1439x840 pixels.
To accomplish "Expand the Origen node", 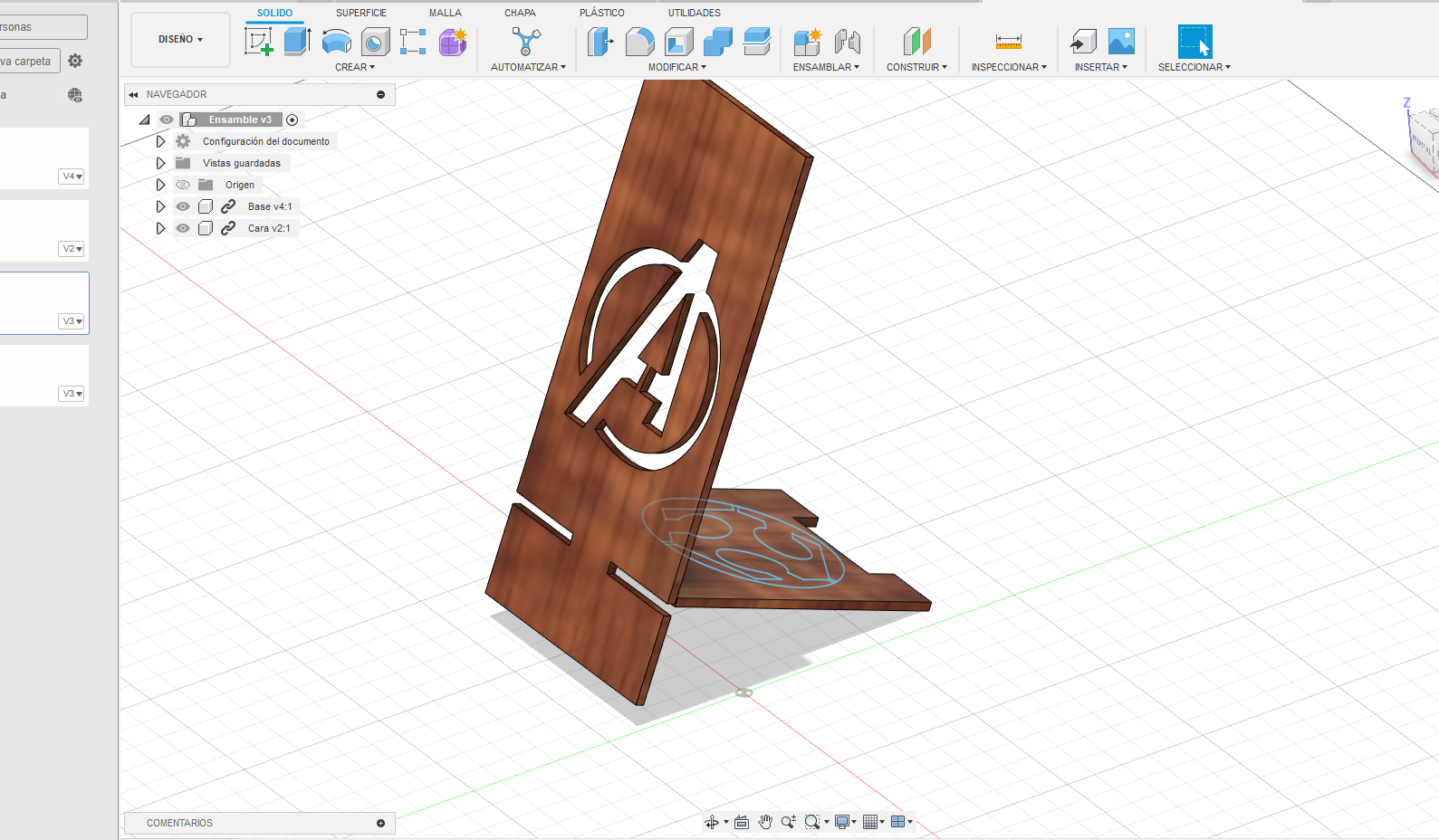I will point(160,185).
